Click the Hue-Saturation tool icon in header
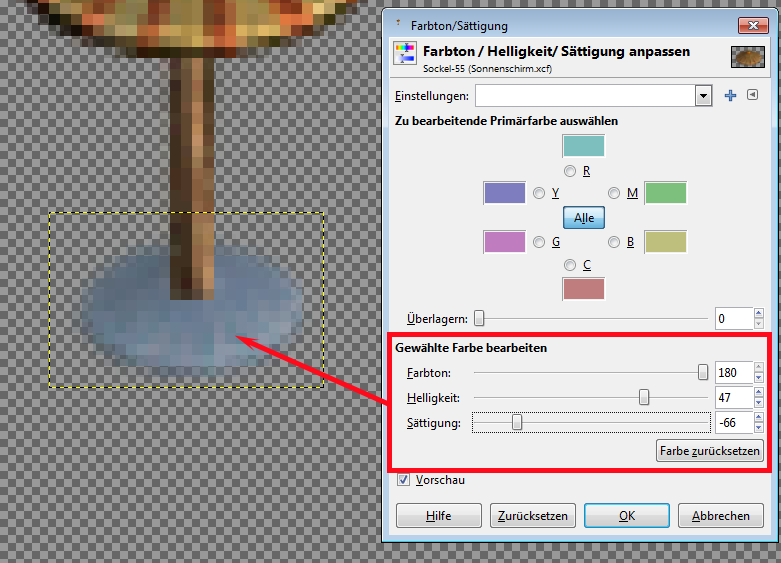This screenshot has width=781, height=563. pos(405,53)
